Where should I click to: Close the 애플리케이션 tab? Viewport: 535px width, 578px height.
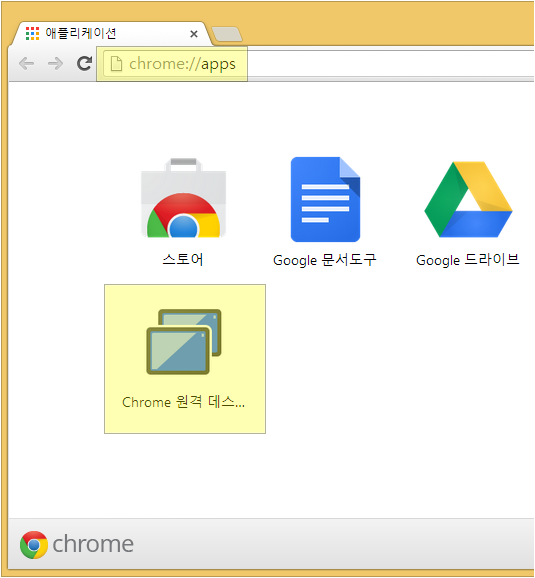tap(194, 34)
